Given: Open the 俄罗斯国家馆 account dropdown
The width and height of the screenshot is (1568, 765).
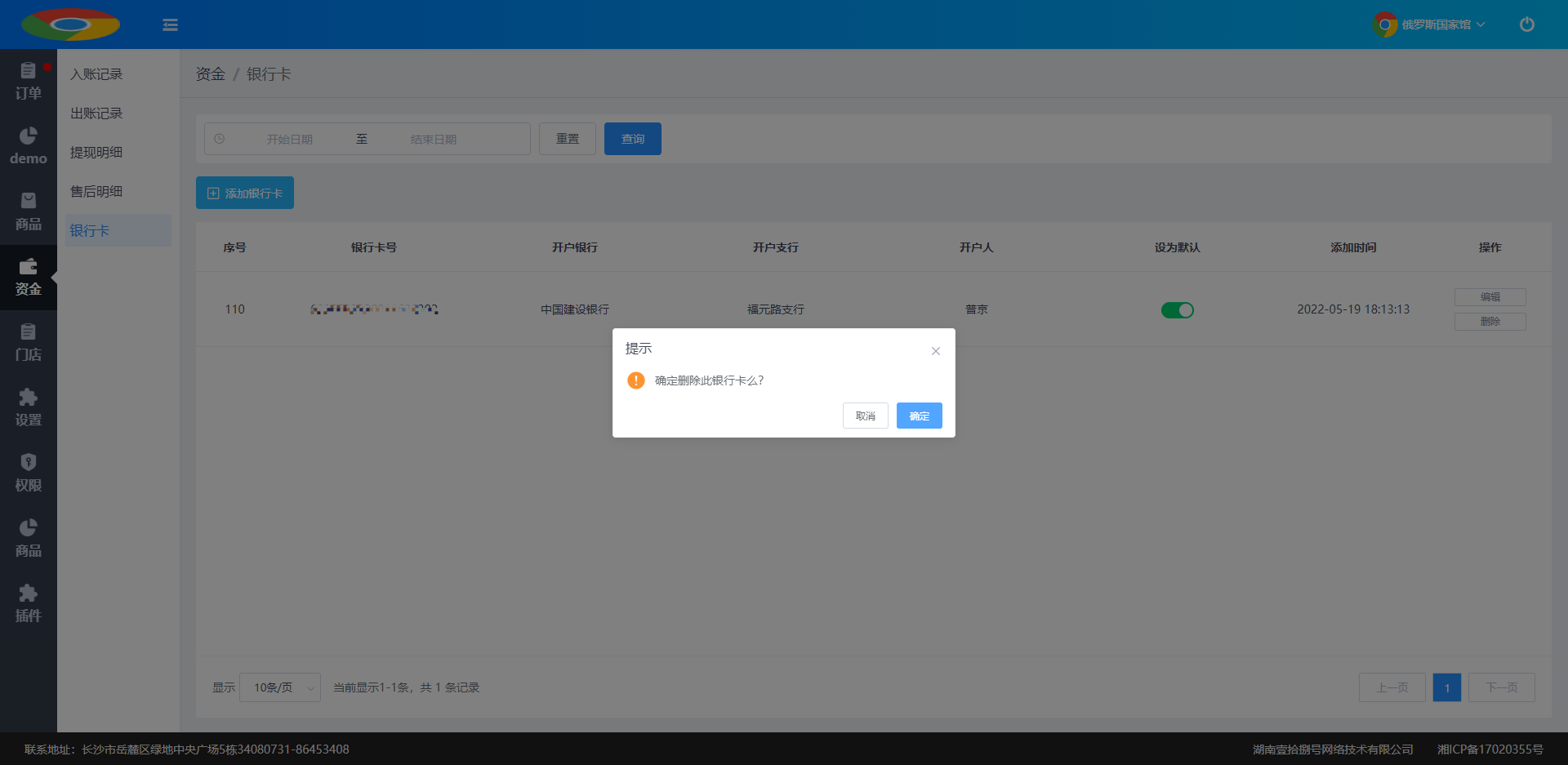Looking at the screenshot, I should pos(1443,24).
